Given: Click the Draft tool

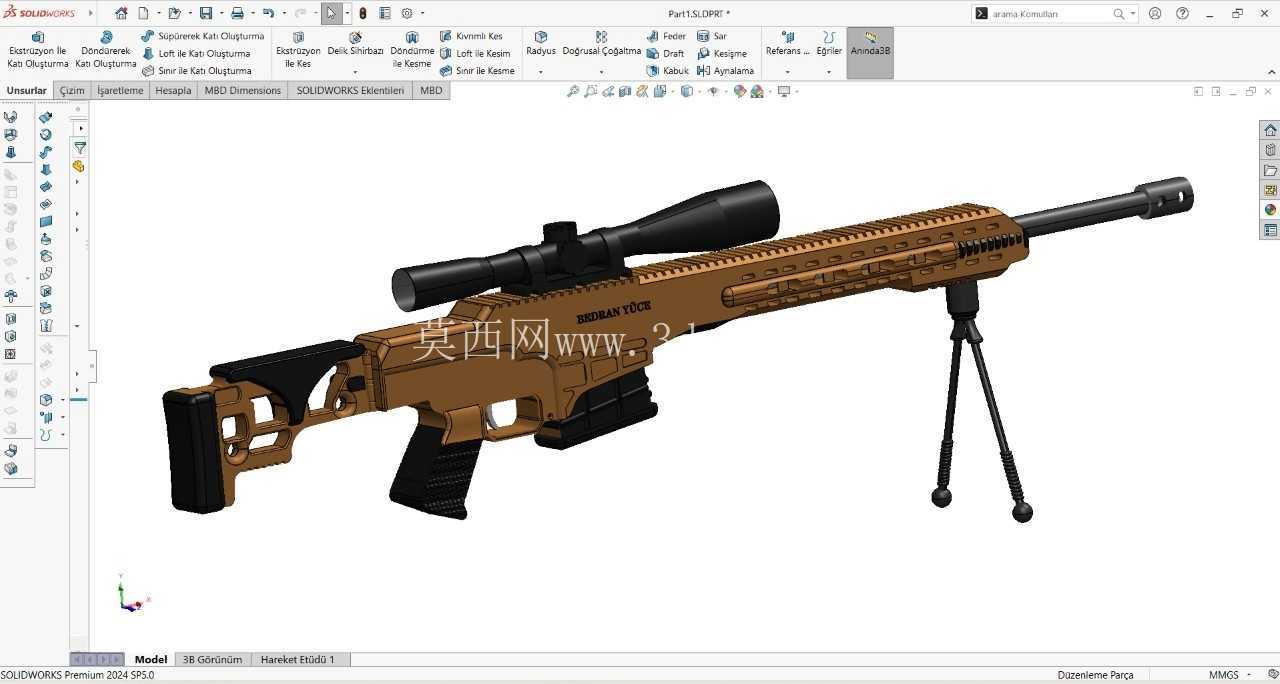Looking at the screenshot, I should [666, 53].
